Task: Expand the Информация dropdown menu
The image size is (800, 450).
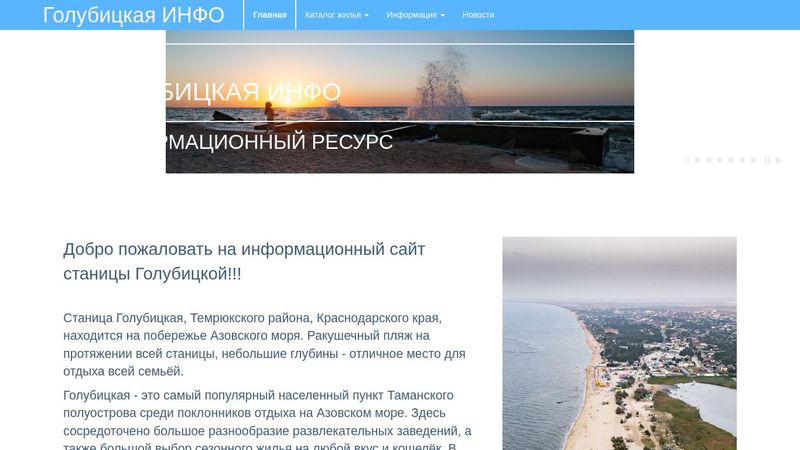Action: 415,15
